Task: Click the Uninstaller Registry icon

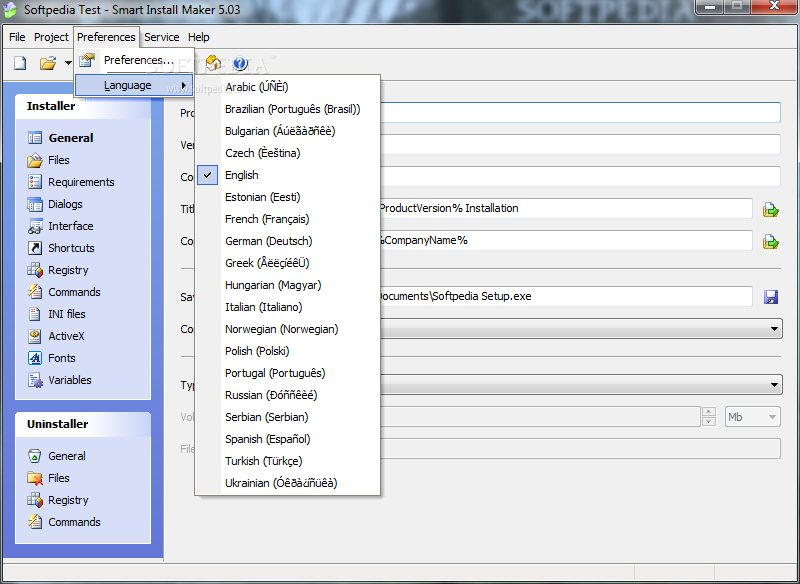Action: coord(35,500)
